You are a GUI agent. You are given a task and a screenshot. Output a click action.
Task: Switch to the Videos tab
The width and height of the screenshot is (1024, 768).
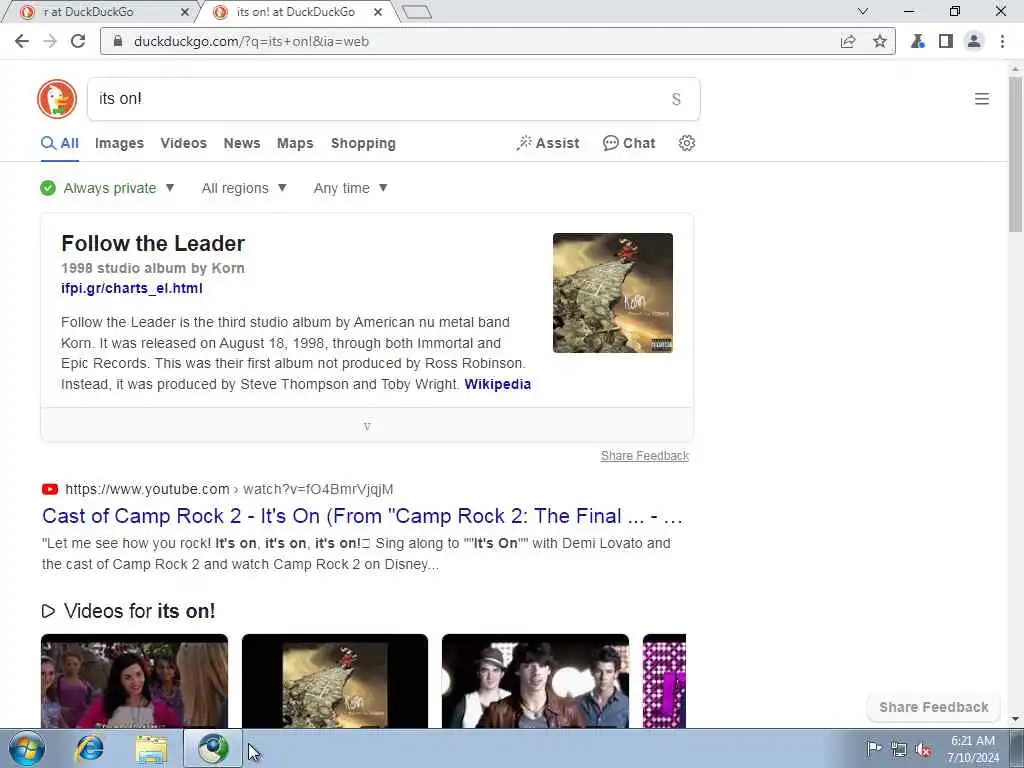coord(184,143)
